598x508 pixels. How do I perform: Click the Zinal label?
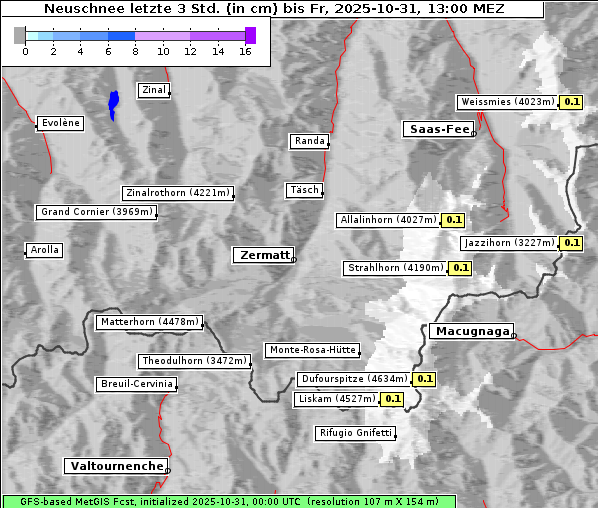coord(154,90)
